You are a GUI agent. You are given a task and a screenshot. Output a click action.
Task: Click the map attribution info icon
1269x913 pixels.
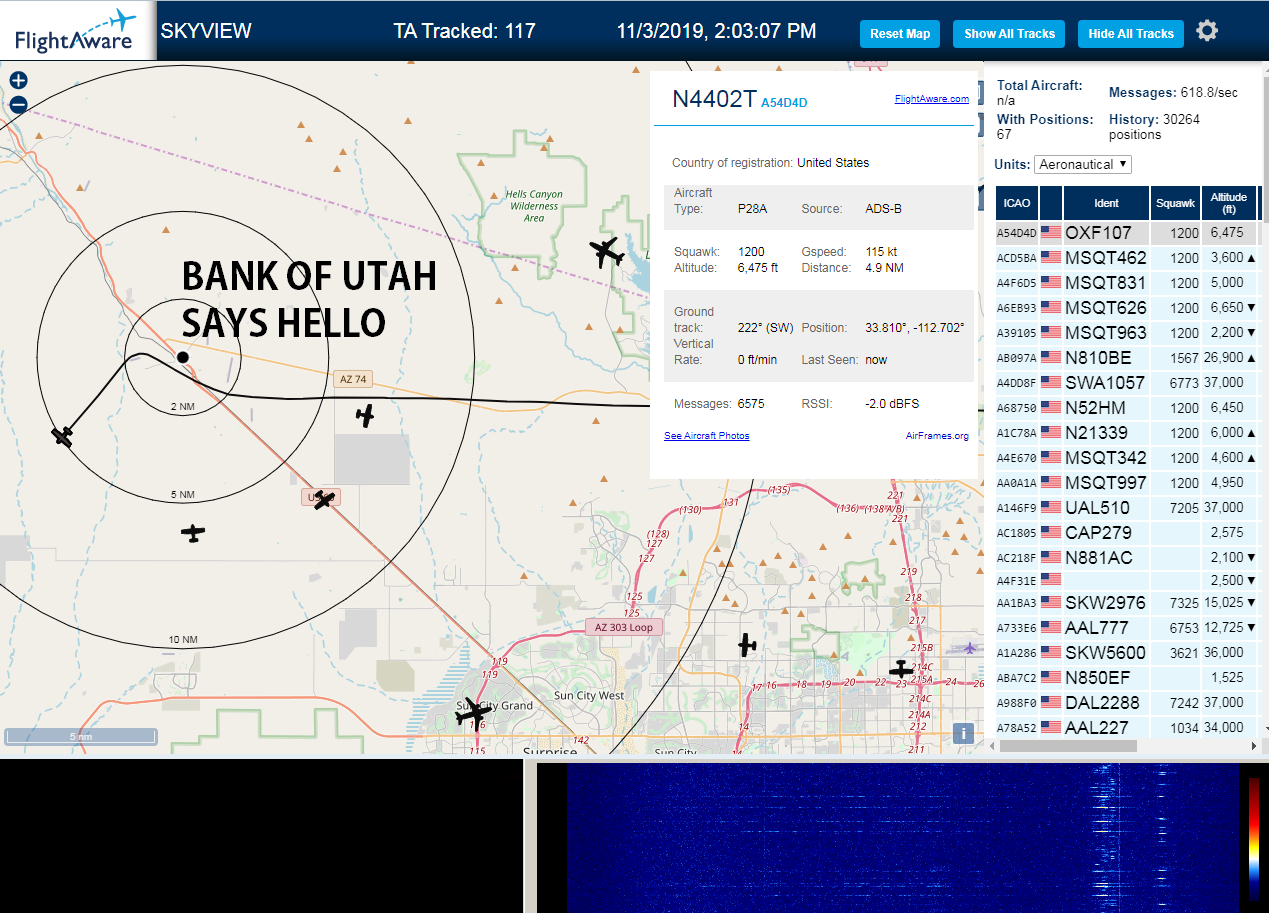(963, 732)
